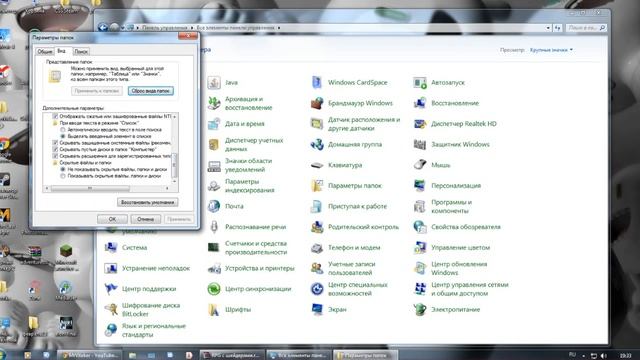Screen dimensions: 640x360
Task: Switch to the Общие tab
Action: (44, 51)
